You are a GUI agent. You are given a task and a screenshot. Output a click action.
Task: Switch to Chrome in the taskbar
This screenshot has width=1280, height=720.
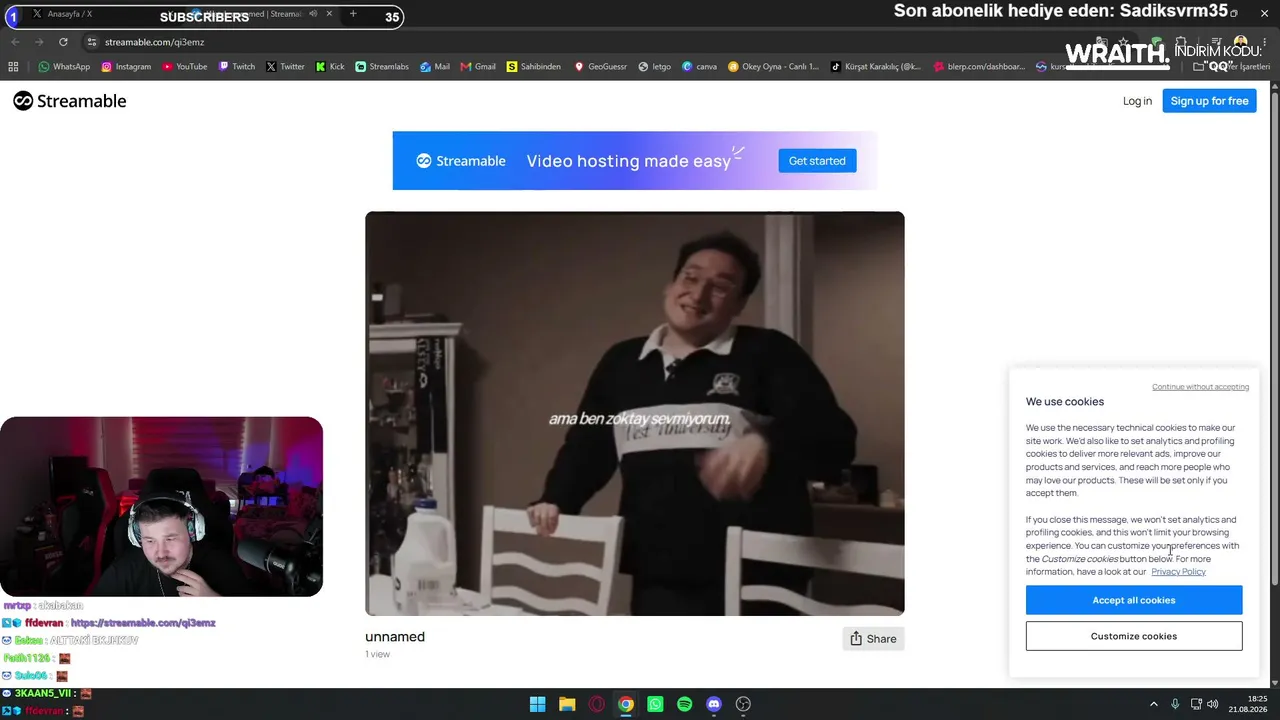(626, 704)
